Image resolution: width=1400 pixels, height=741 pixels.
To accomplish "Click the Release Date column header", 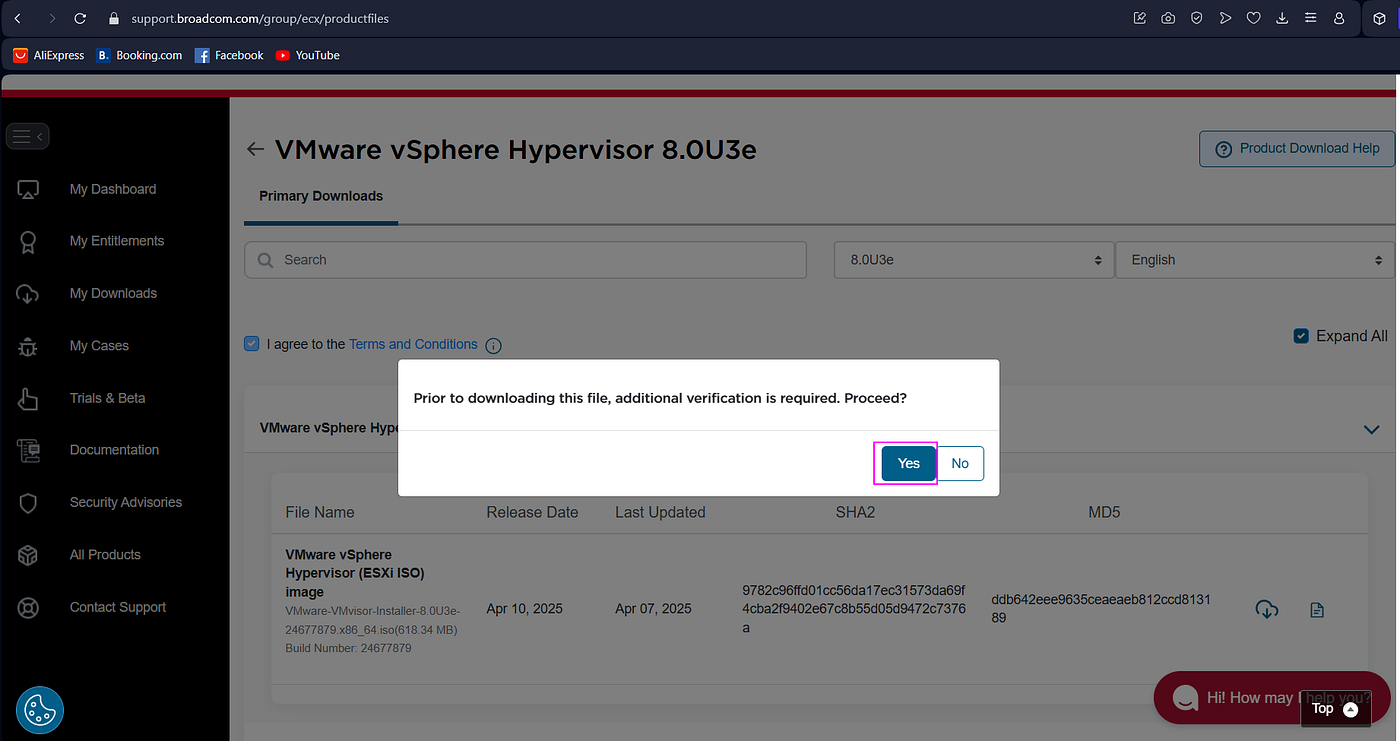I will [x=532, y=512].
